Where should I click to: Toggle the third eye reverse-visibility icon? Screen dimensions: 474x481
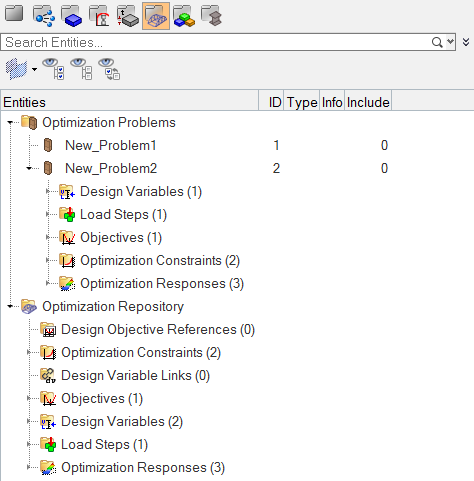(109, 69)
